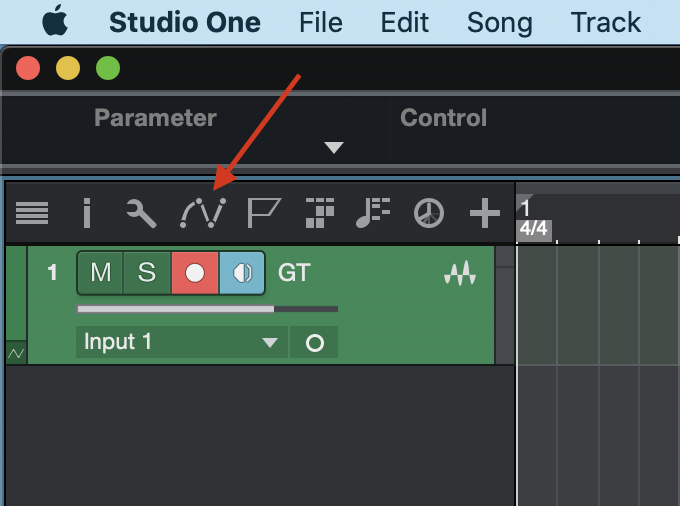
Task: Open the Track menu
Action: pos(606,22)
